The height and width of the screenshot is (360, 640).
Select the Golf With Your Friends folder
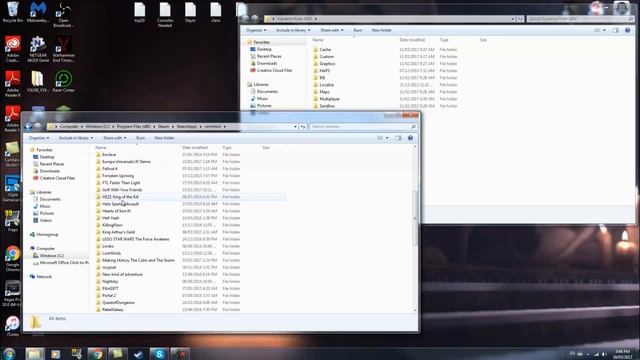pos(122,190)
